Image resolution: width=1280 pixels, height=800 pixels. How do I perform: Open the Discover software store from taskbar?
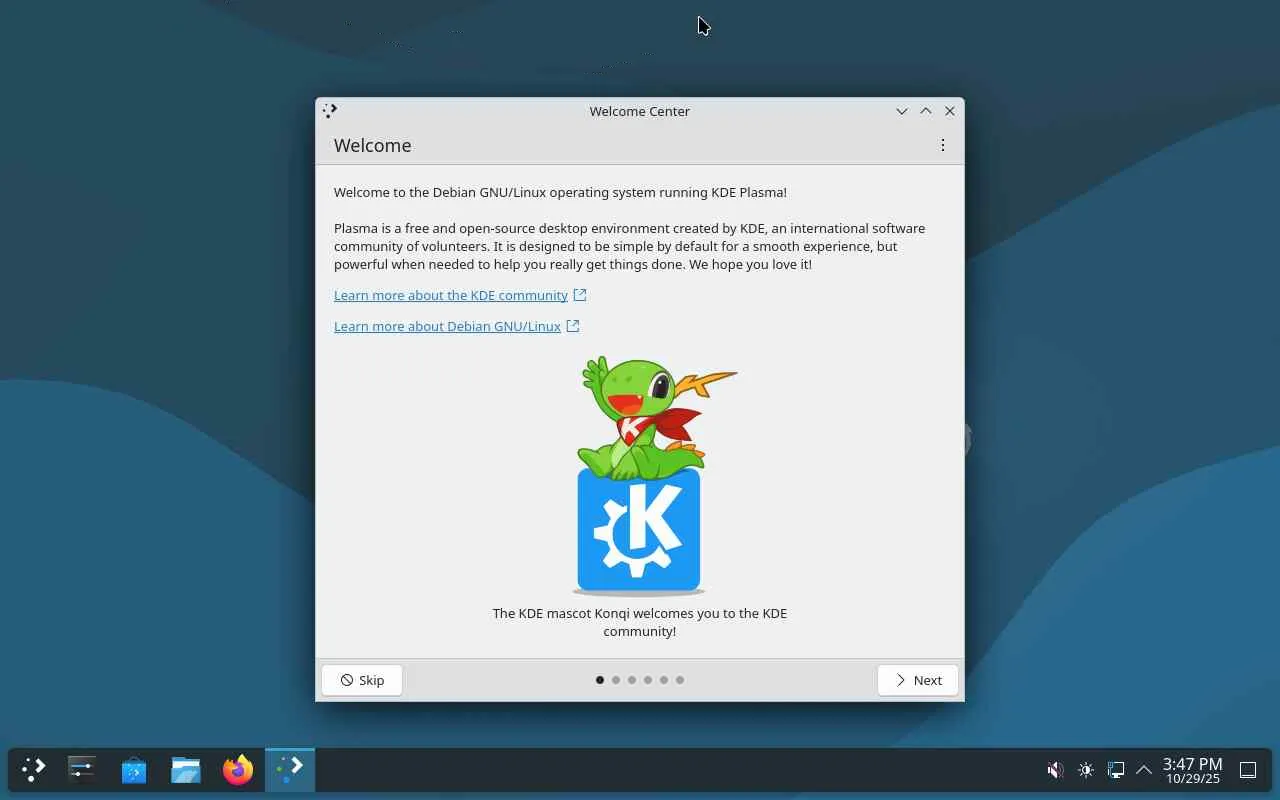[x=134, y=770]
